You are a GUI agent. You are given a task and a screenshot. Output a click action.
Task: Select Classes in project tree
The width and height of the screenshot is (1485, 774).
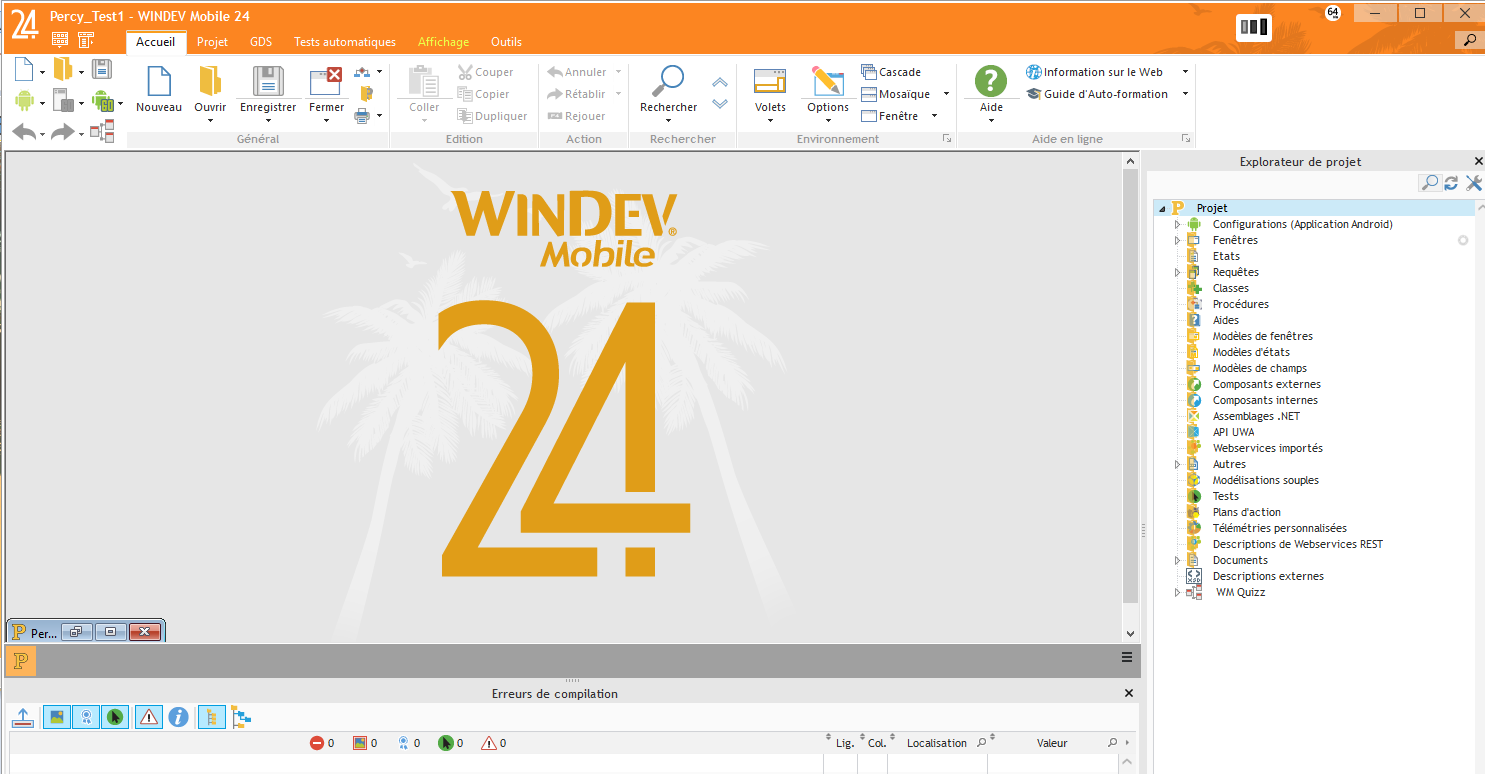point(1231,288)
